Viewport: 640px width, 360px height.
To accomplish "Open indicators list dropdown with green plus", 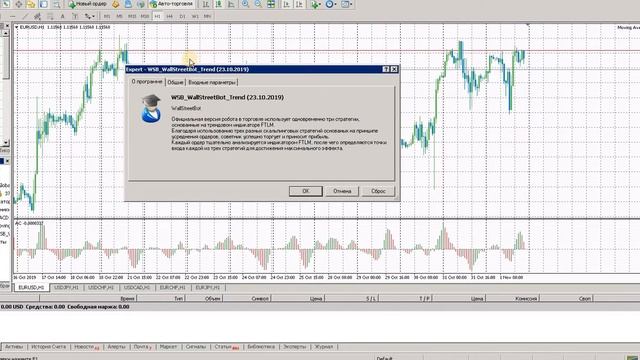I will (x=316, y=4).
